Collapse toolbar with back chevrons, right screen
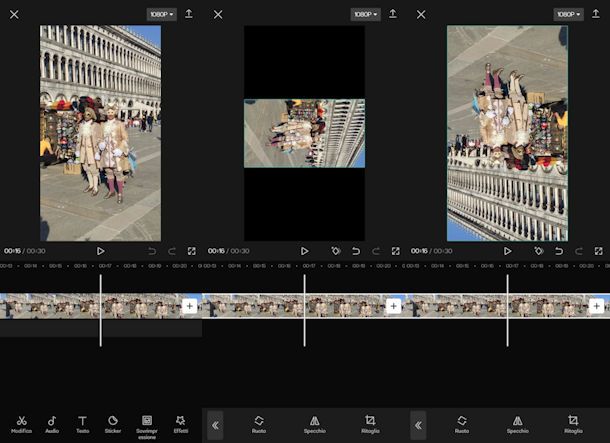Screen dimensions: 610x443 [x=418, y=425]
